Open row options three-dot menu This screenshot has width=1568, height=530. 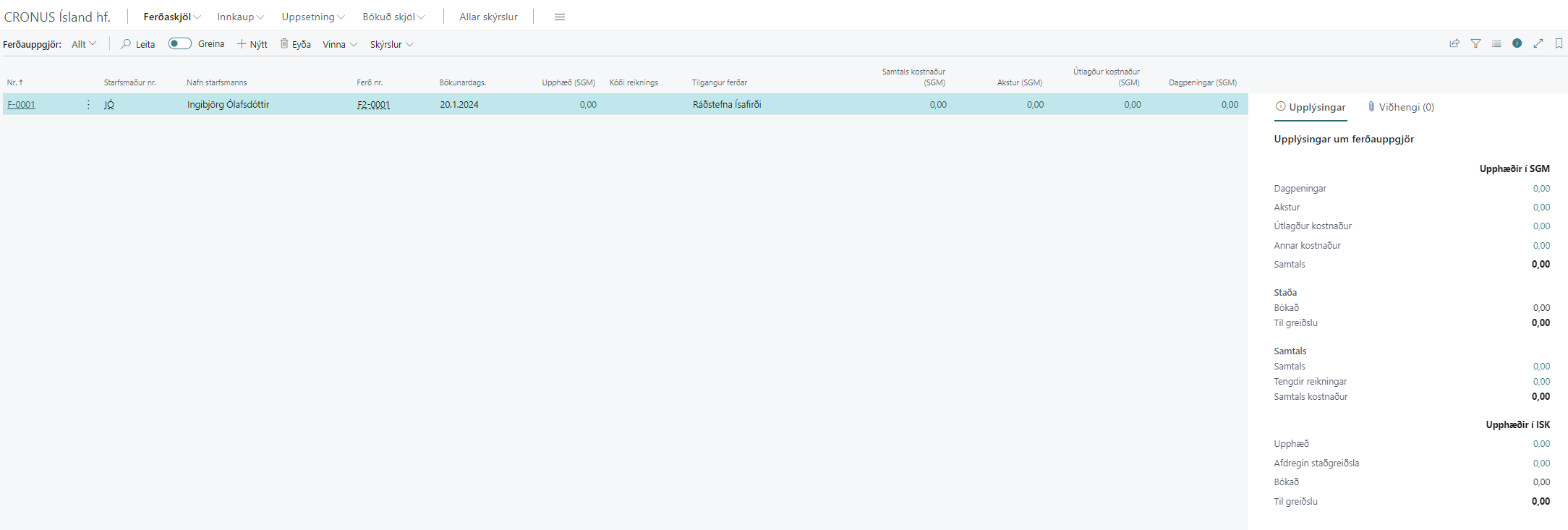[x=89, y=105]
